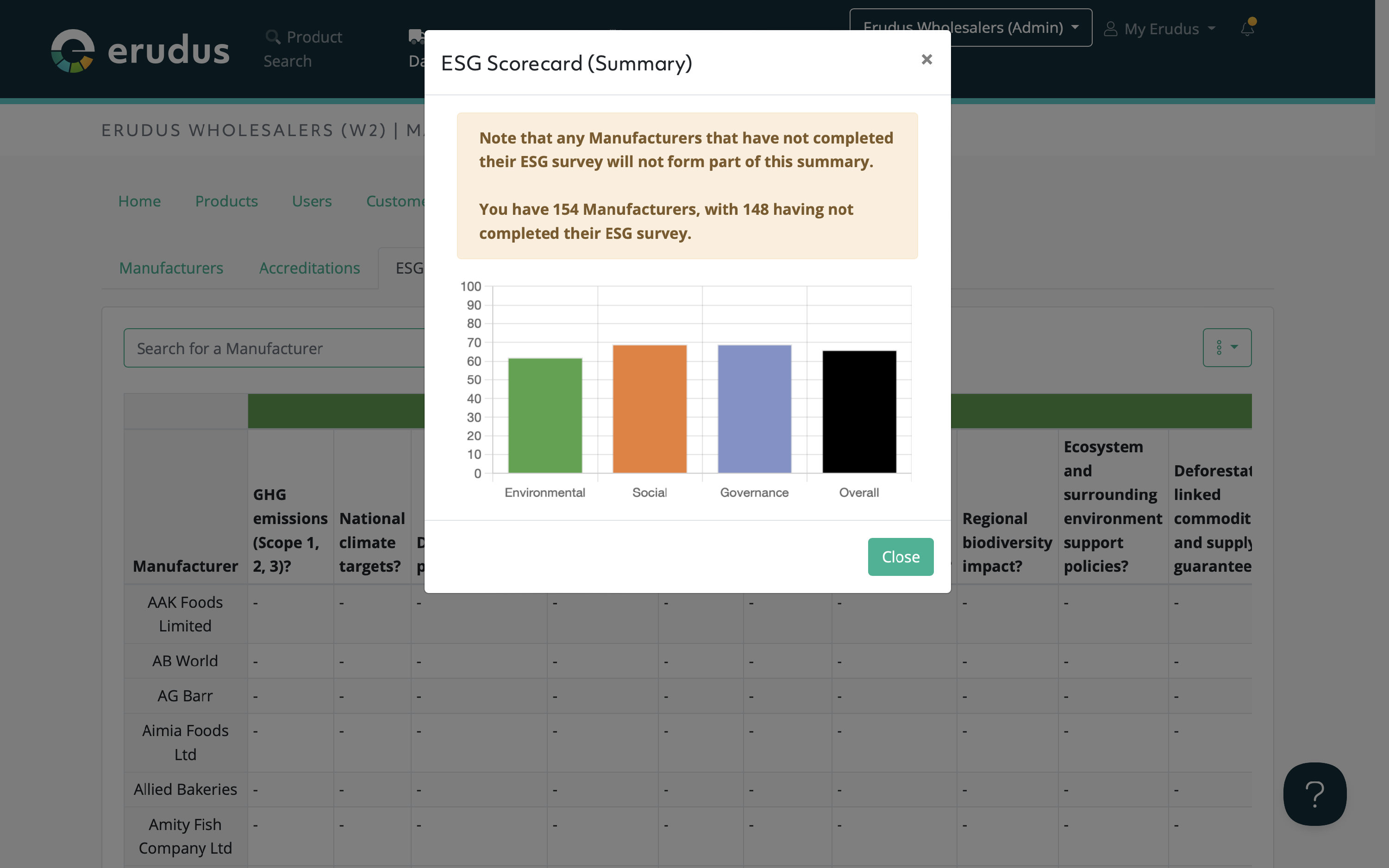Click the green Close button
The width and height of the screenshot is (1389, 868).
(900, 556)
